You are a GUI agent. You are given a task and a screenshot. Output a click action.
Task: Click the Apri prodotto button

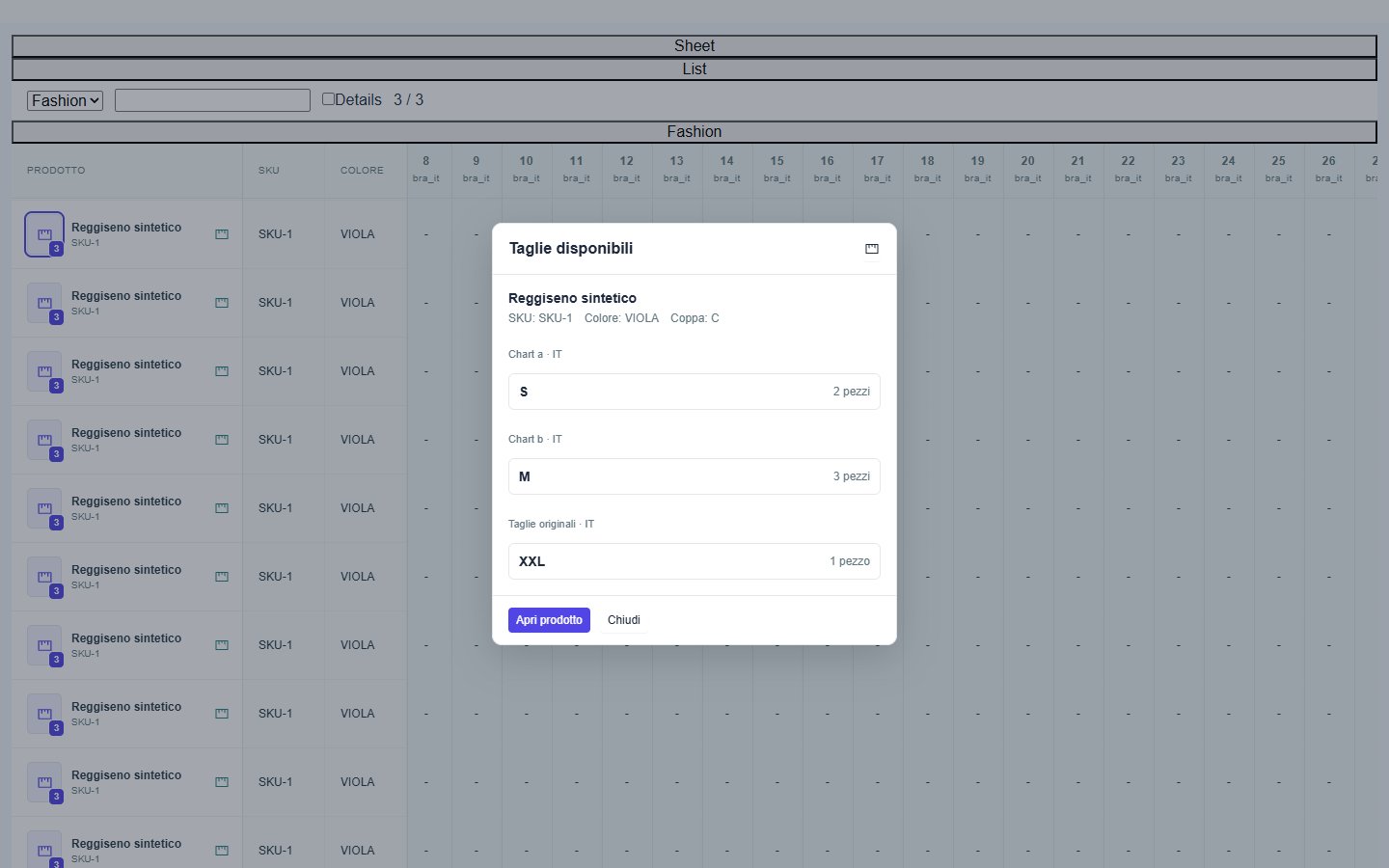549,620
